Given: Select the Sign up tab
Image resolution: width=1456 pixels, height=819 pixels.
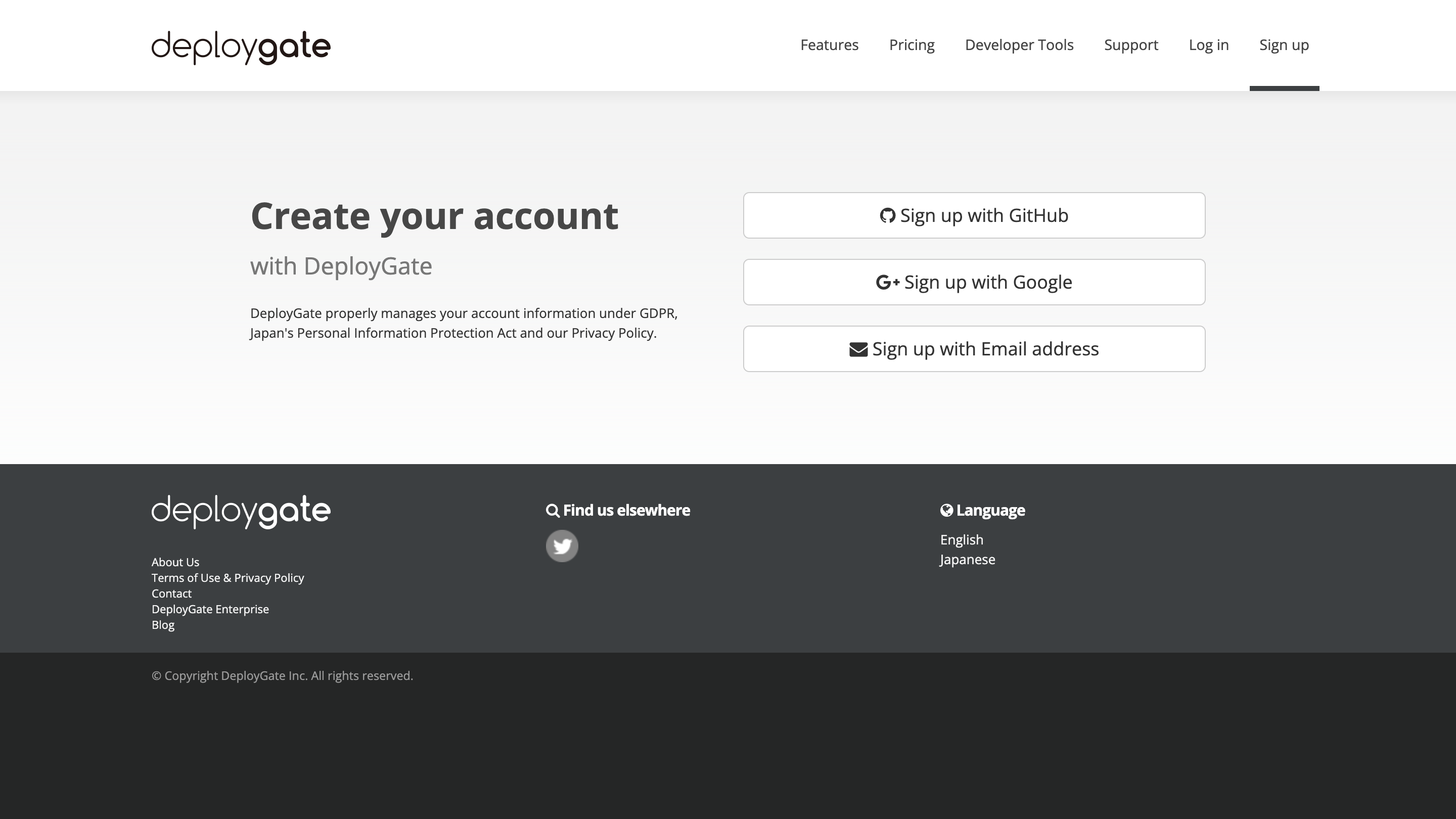Looking at the screenshot, I should [x=1284, y=44].
